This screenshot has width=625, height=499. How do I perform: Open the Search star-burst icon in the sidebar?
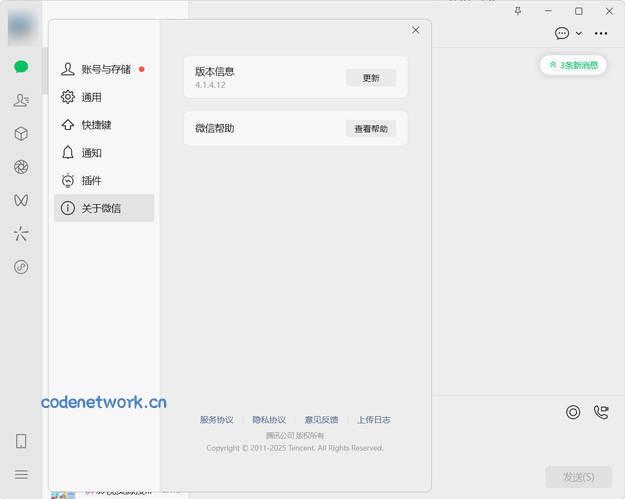(21, 234)
